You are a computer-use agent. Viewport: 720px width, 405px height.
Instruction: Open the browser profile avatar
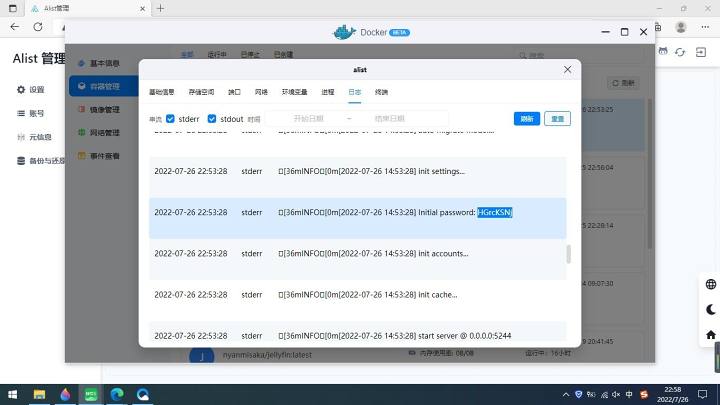click(681, 27)
